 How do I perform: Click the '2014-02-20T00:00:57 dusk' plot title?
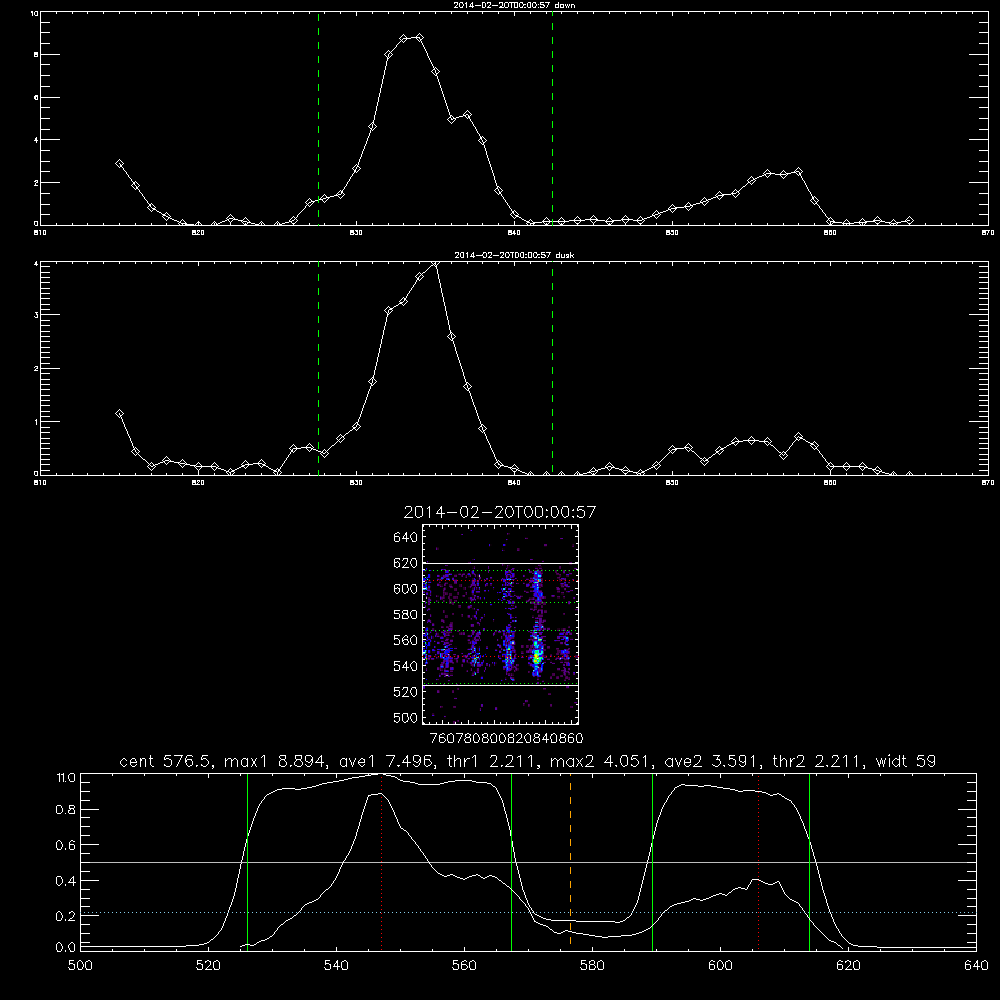tap(514, 255)
